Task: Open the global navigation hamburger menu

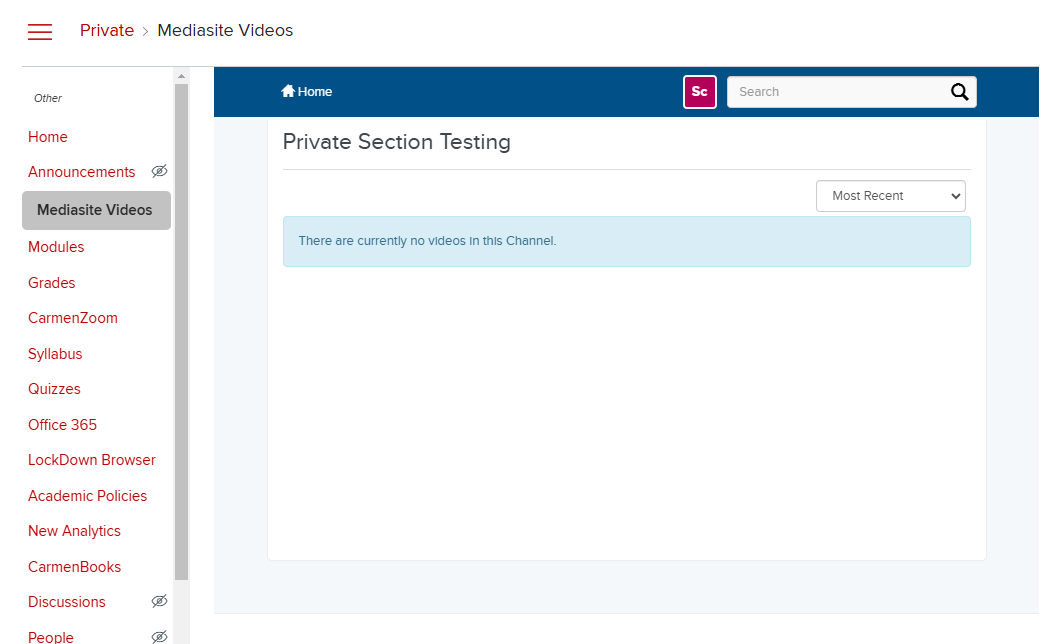Action: click(x=39, y=31)
